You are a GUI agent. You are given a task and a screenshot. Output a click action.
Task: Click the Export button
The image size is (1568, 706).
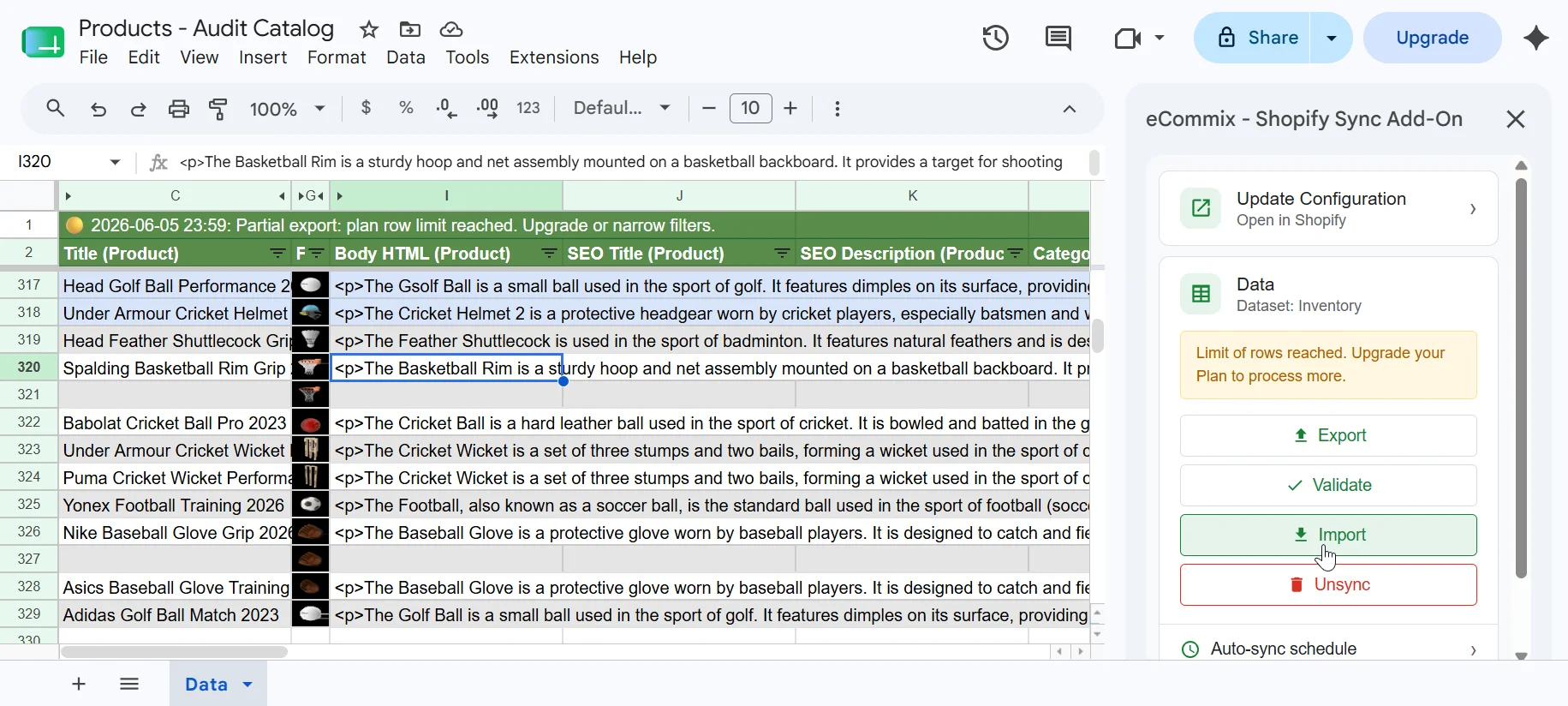1328,435
